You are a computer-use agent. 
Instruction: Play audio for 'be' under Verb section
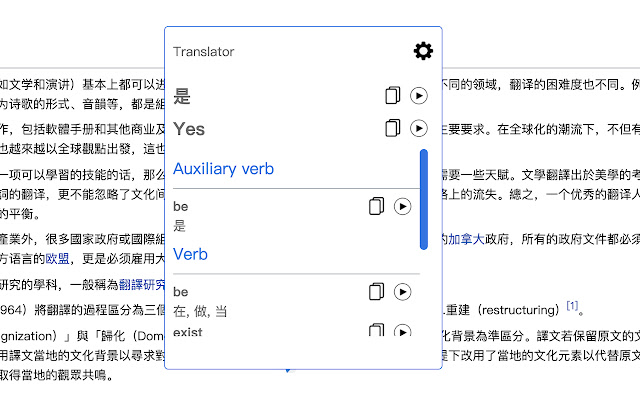click(402, 292)
